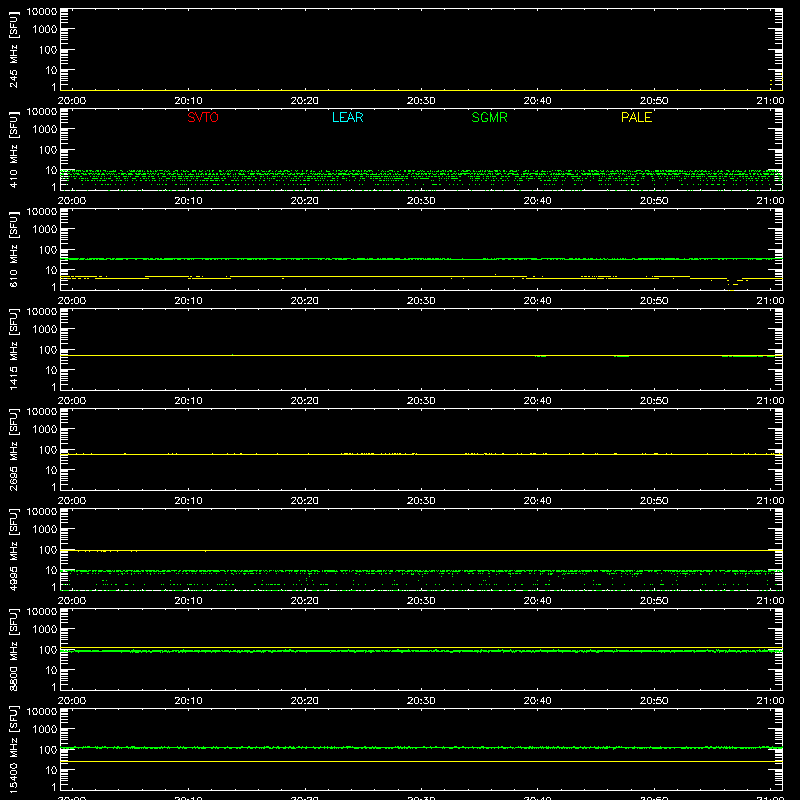Click the yellow PALE trace in 15400 MHz panel
The height and width of the screenshot is (800, 800).
click(421, 762)
